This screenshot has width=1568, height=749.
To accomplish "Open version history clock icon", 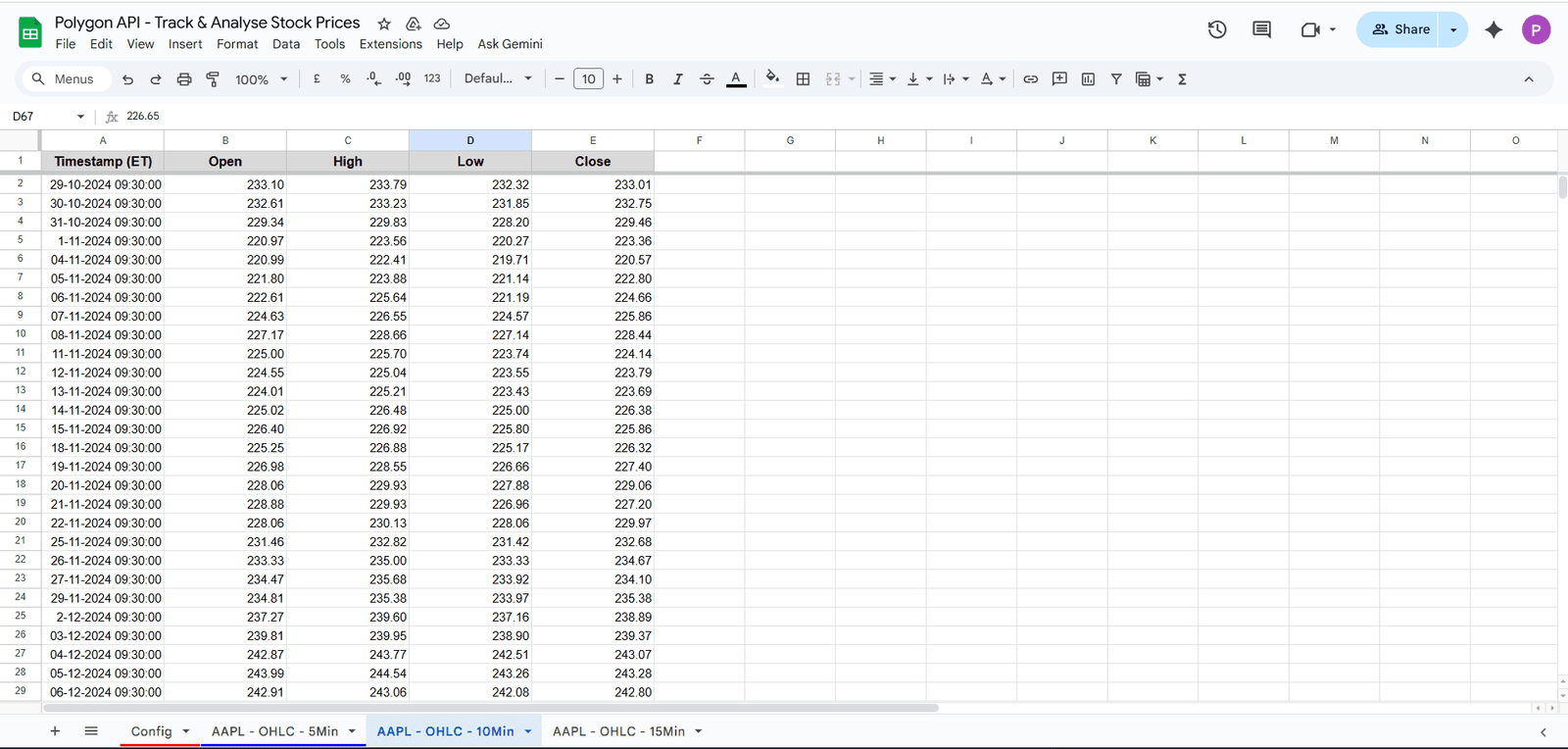I will 1217,29.
